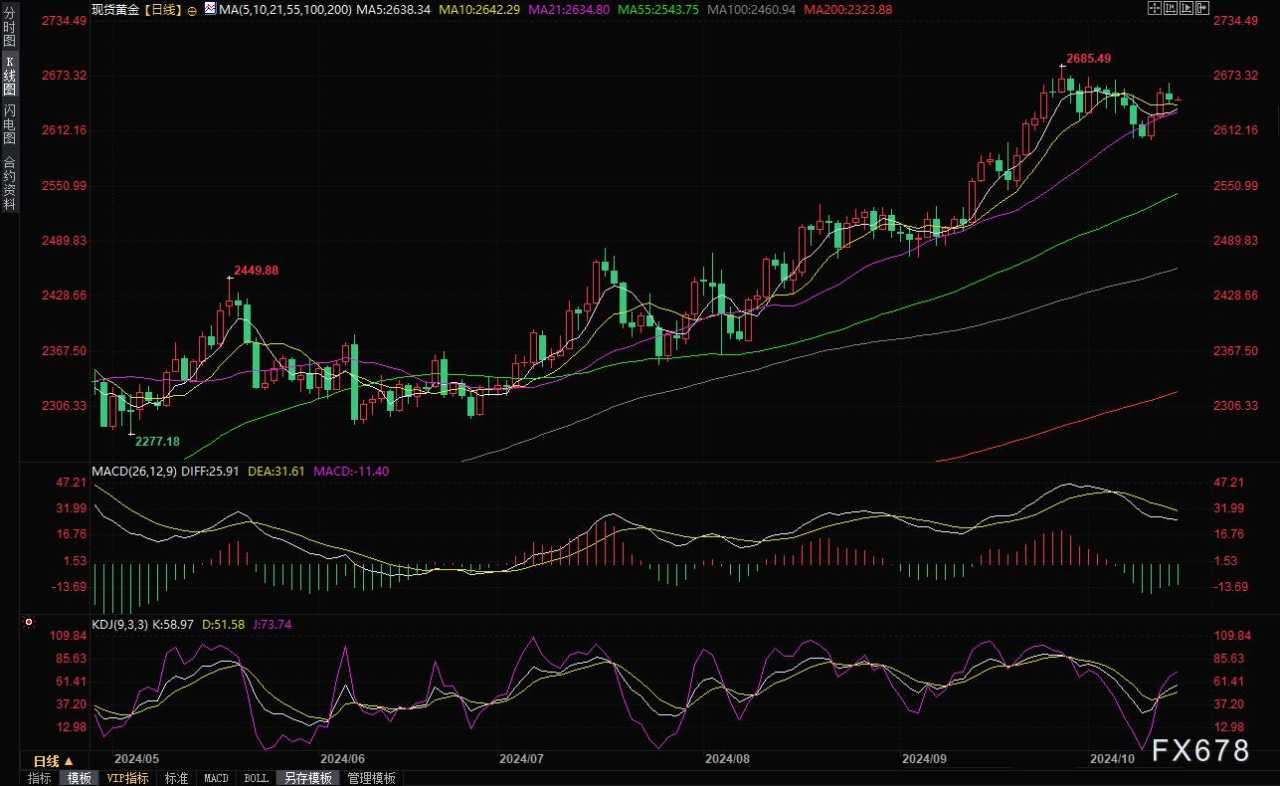Click the round minus icon after 日线 title
Viewport: 1280px width, 786px height.
(192, 10)
